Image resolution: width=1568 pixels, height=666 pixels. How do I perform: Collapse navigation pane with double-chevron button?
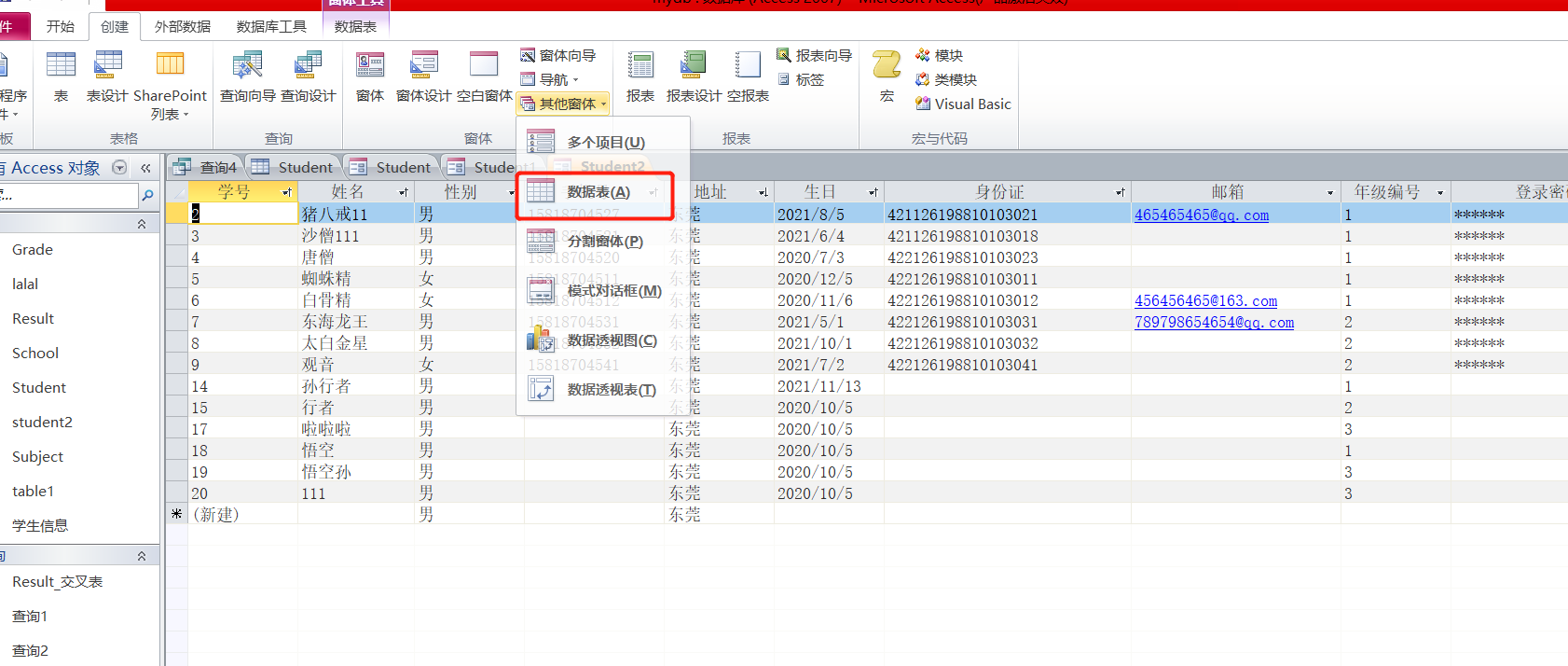tap(145, 168)
